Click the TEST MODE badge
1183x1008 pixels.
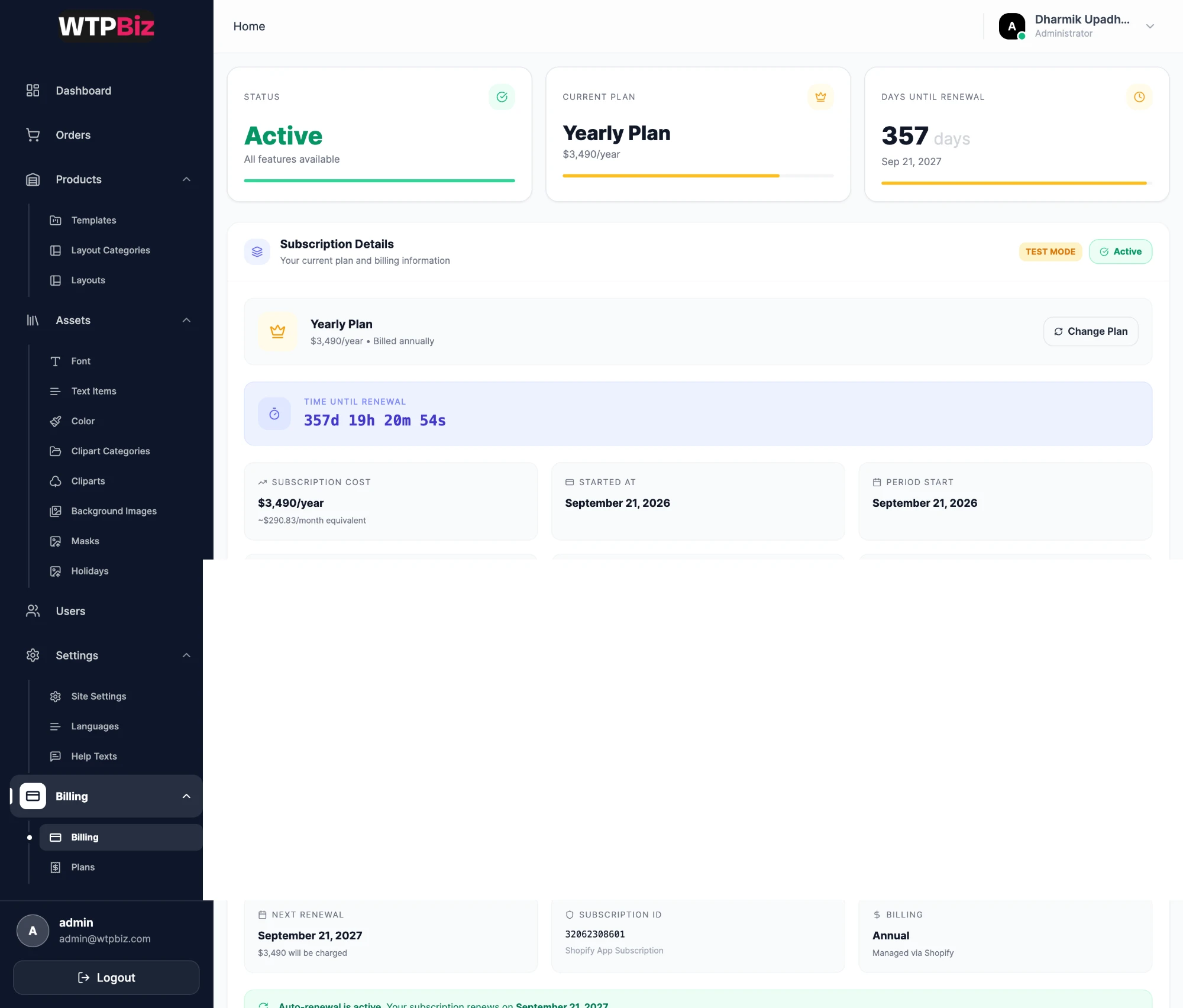pyautogui.click(x=1051, y=251)
